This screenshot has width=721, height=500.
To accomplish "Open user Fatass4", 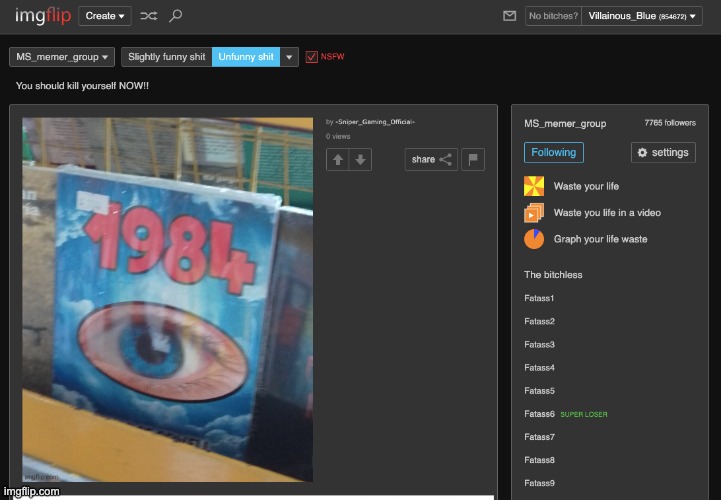I will [539, 368].
